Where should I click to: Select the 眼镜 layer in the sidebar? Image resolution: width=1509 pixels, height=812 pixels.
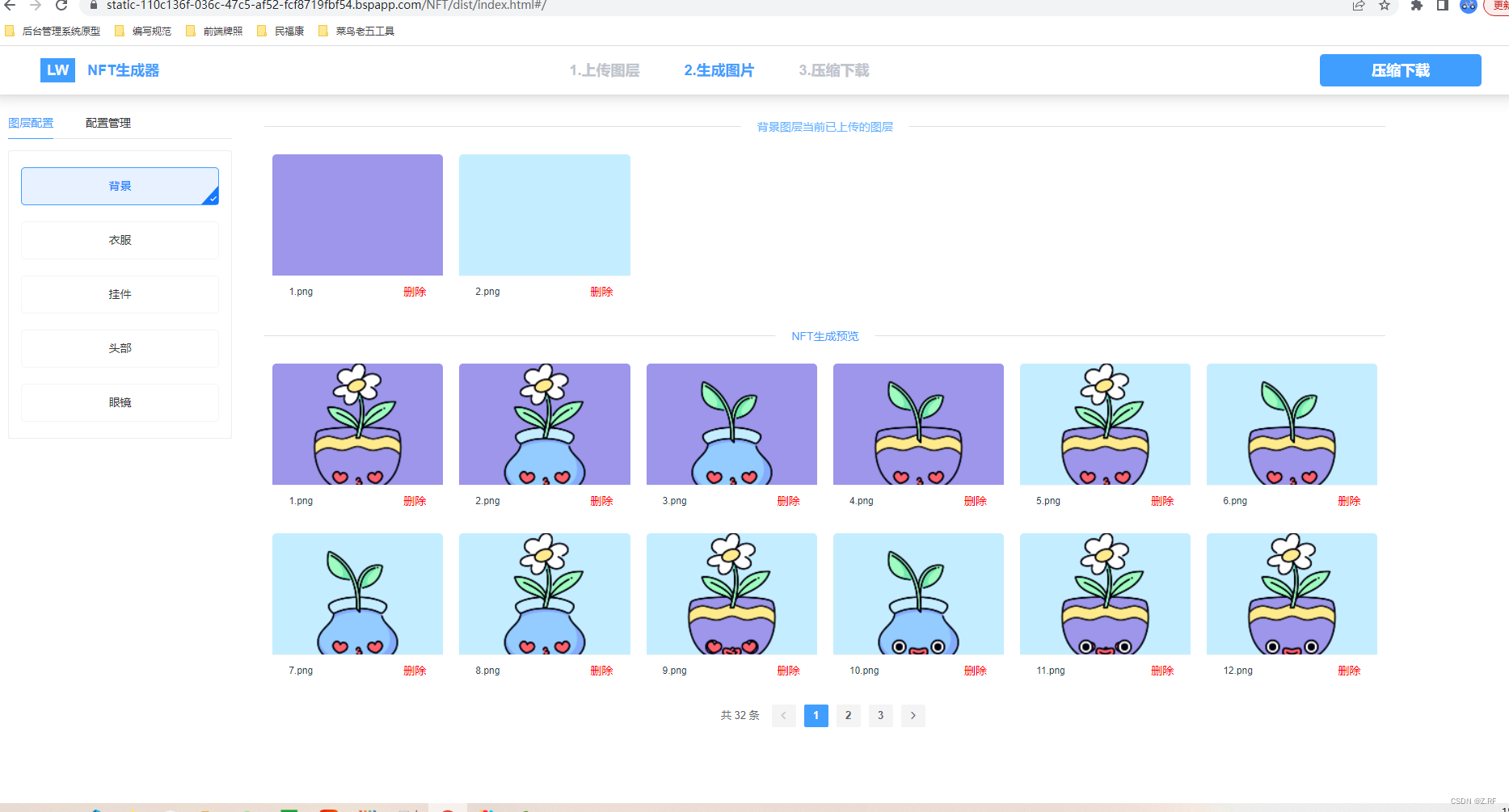119,402
